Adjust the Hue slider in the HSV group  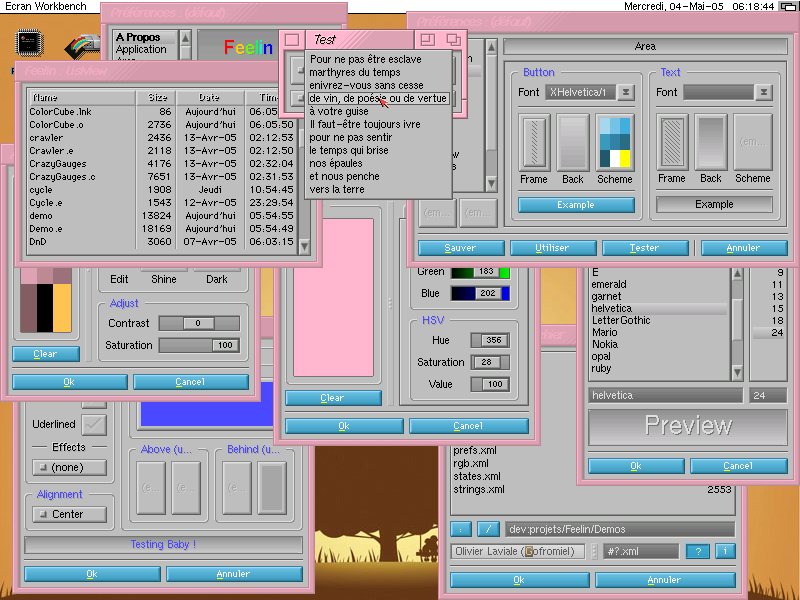click(490, 340)
